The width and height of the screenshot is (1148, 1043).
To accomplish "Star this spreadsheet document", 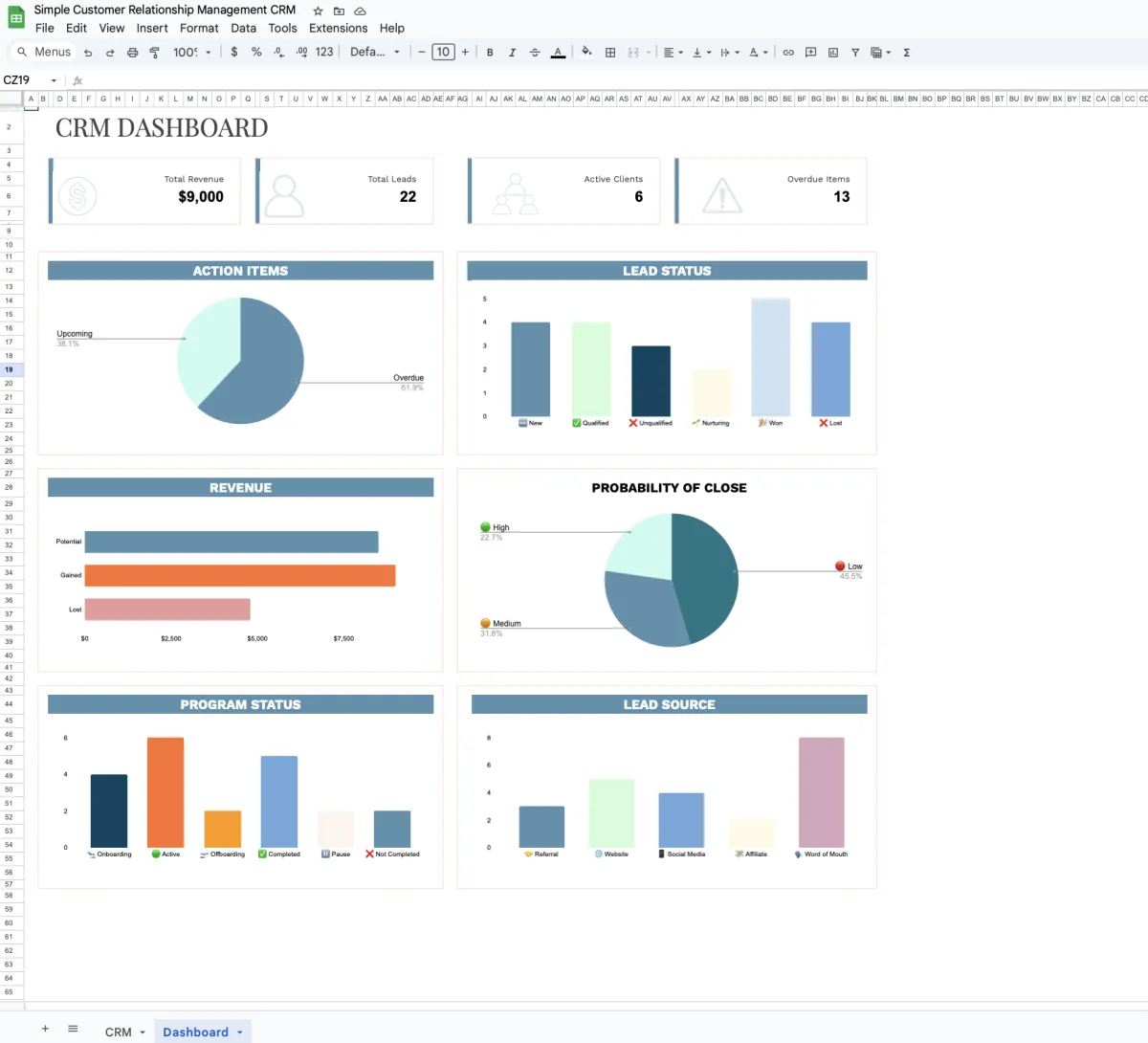I will [x=318, y=11].
